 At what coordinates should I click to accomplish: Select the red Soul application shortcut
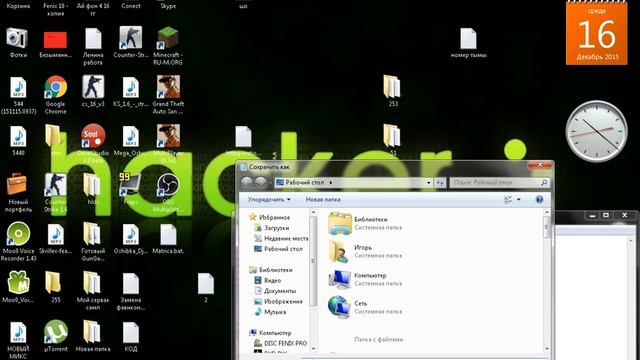pyautogui.click(x=93, y=136)
